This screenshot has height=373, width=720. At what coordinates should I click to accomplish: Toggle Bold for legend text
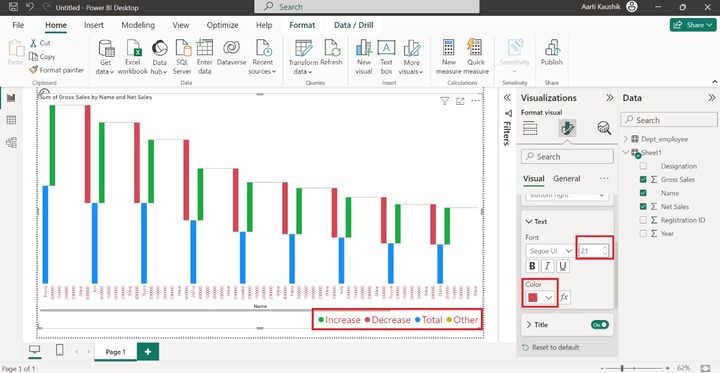pos(532,266)
